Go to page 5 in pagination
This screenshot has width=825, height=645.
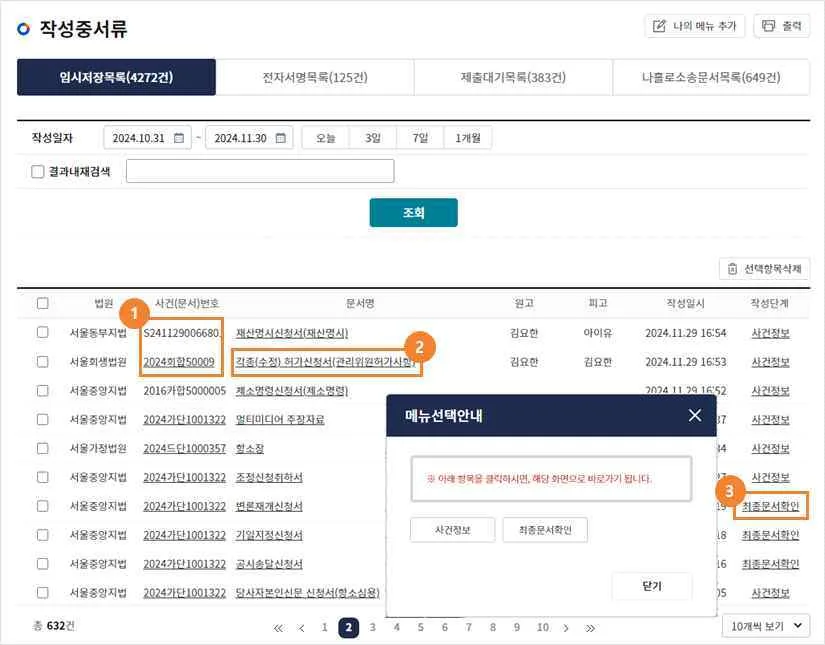[420, 627]
